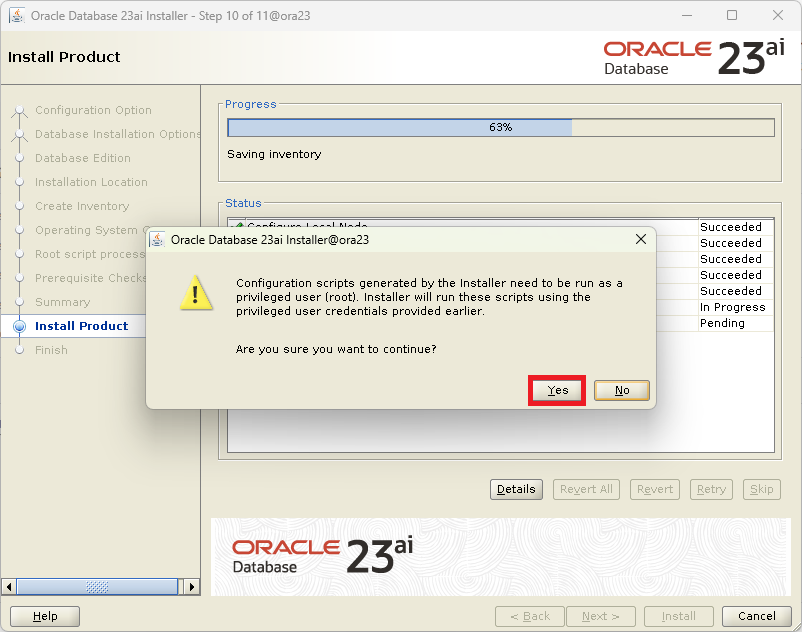The height and width of the screenshot is (632, 802).
Task: Click the left arrow of sidebar scrollbar
Action: point(9,586)
